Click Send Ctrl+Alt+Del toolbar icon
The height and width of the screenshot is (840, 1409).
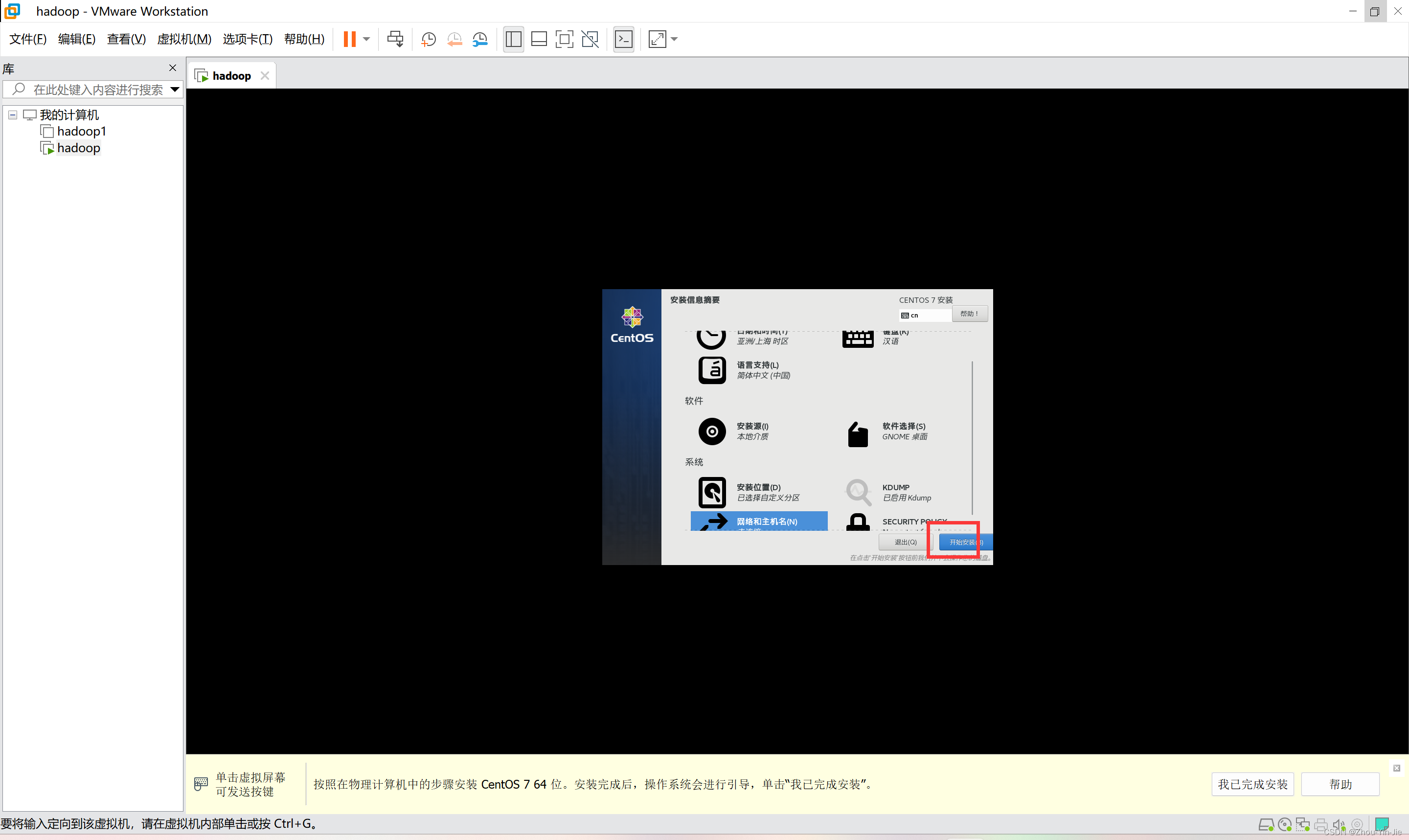tap(395, 39)
